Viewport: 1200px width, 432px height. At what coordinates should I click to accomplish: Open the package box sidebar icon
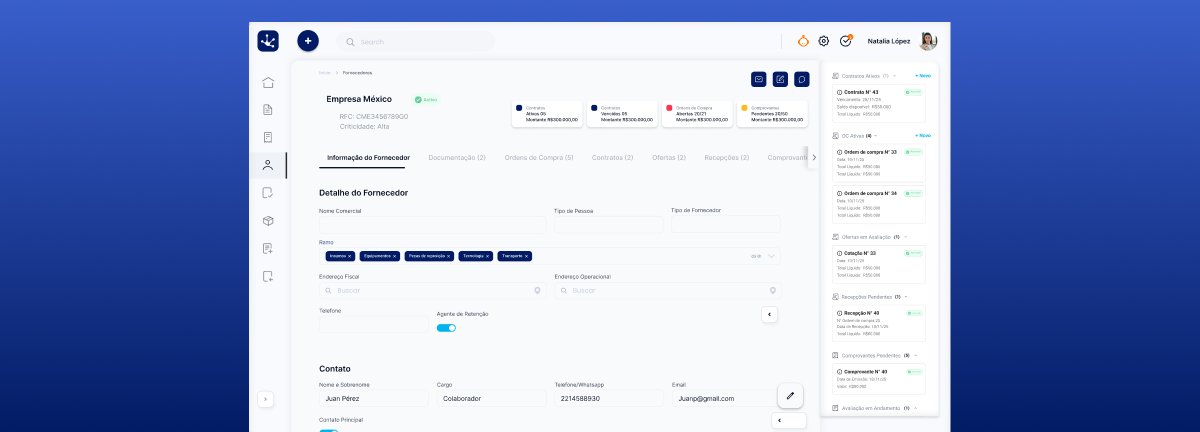[268, 220]
